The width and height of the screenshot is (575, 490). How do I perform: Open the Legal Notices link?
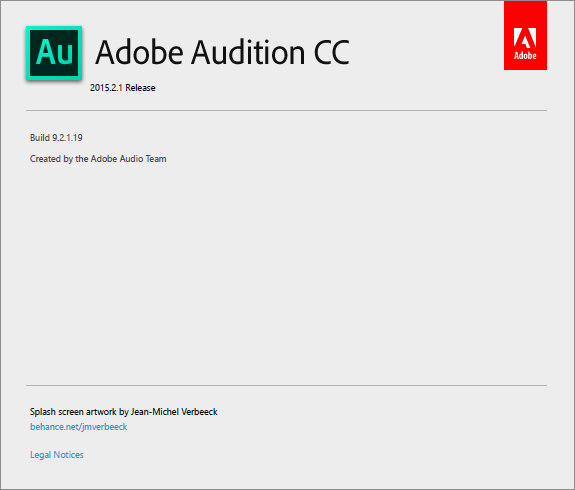[57, 455]
